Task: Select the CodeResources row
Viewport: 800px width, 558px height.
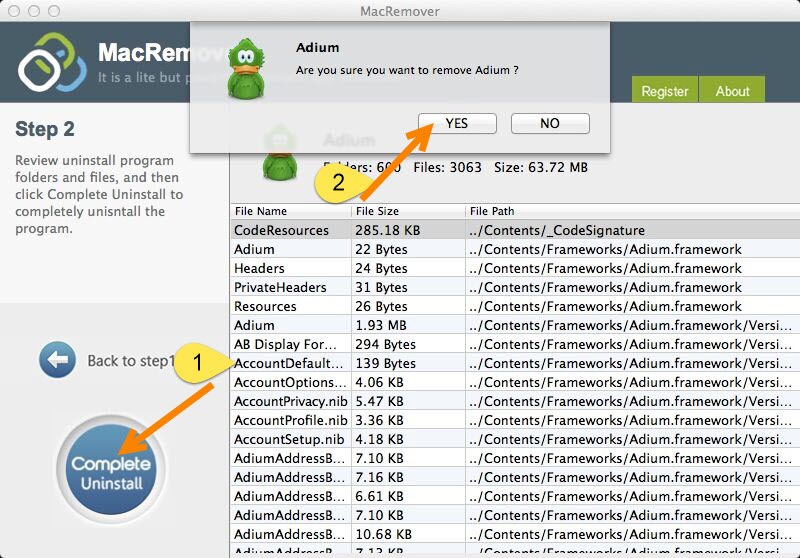Action: click(x=515, y=230)
